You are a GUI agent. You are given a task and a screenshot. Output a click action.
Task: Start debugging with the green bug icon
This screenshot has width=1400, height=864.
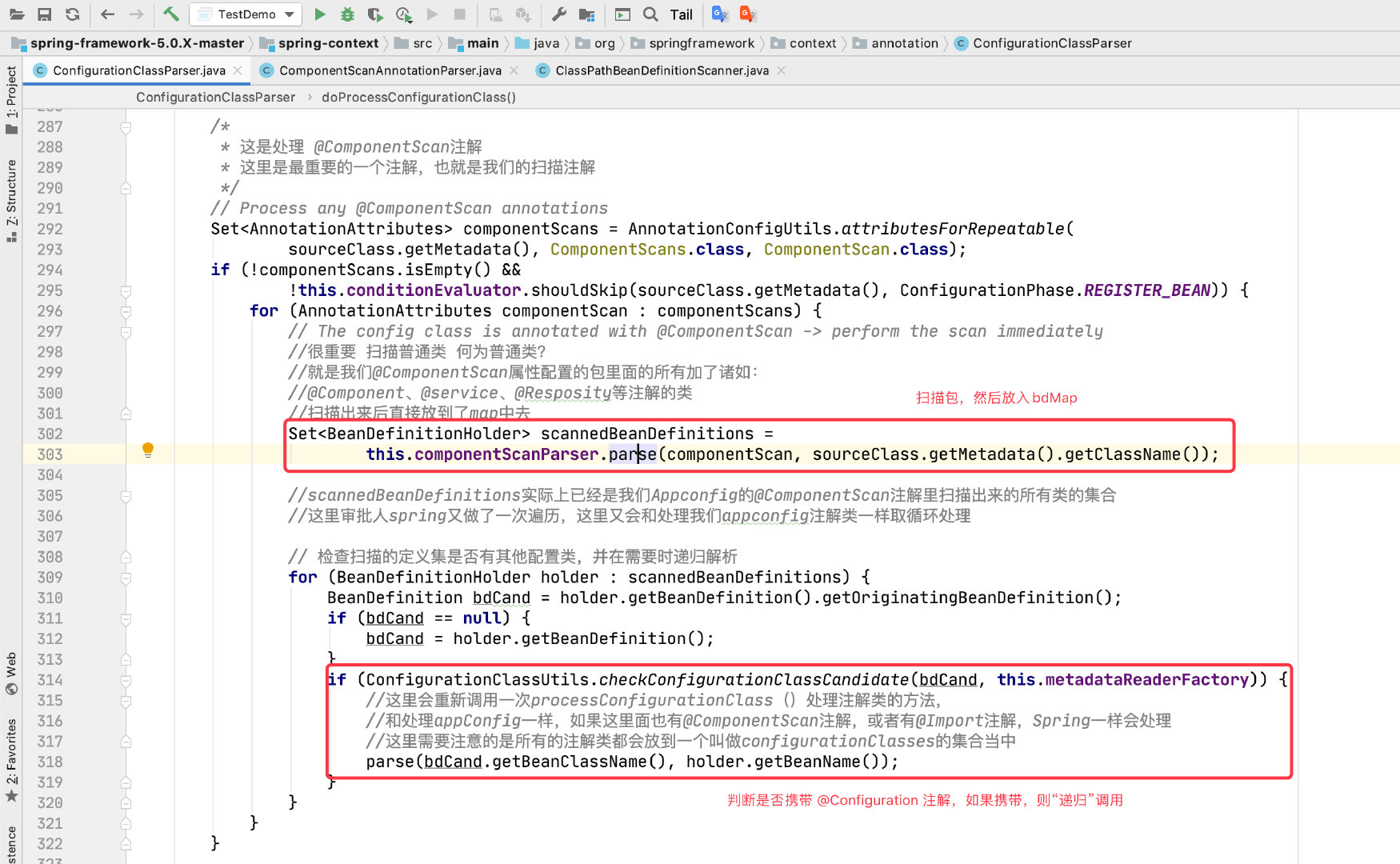coord(347,14)
